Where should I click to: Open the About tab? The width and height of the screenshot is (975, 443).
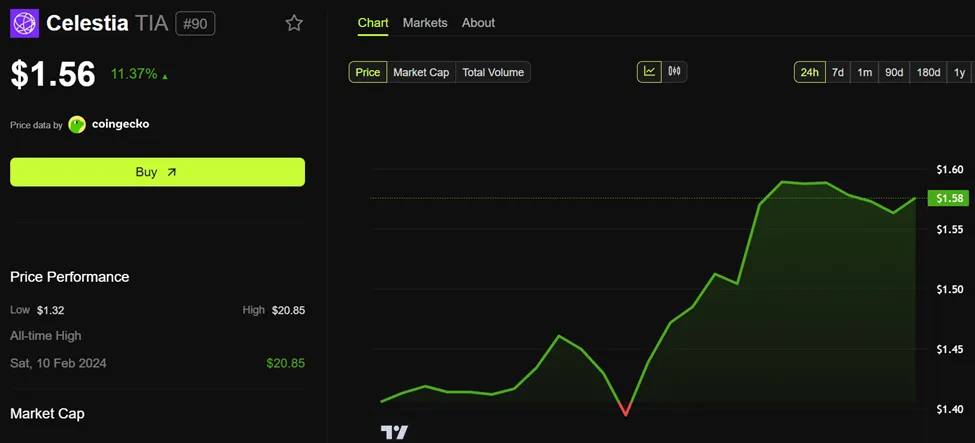click(x=478, y=23)
